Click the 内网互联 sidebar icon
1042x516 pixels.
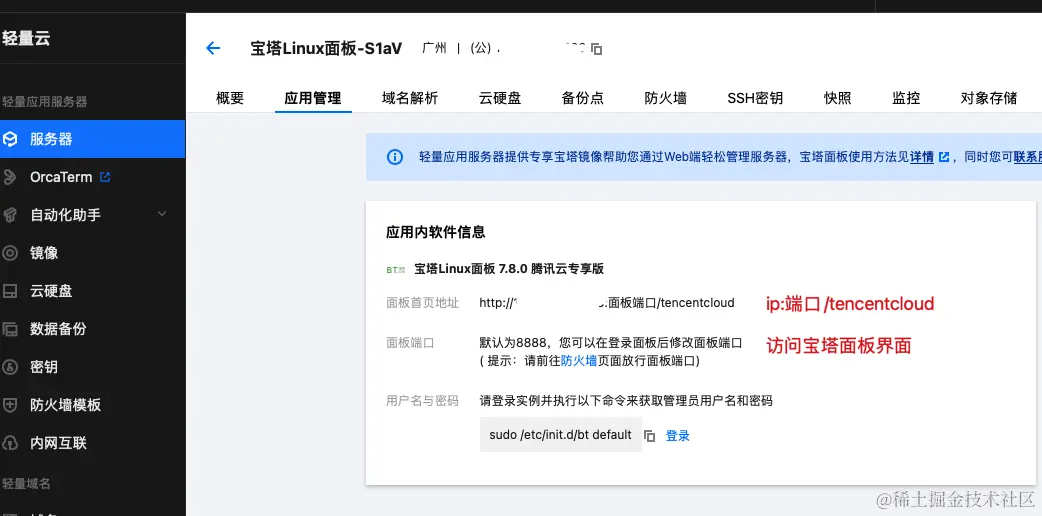click(x=10, y=443)
